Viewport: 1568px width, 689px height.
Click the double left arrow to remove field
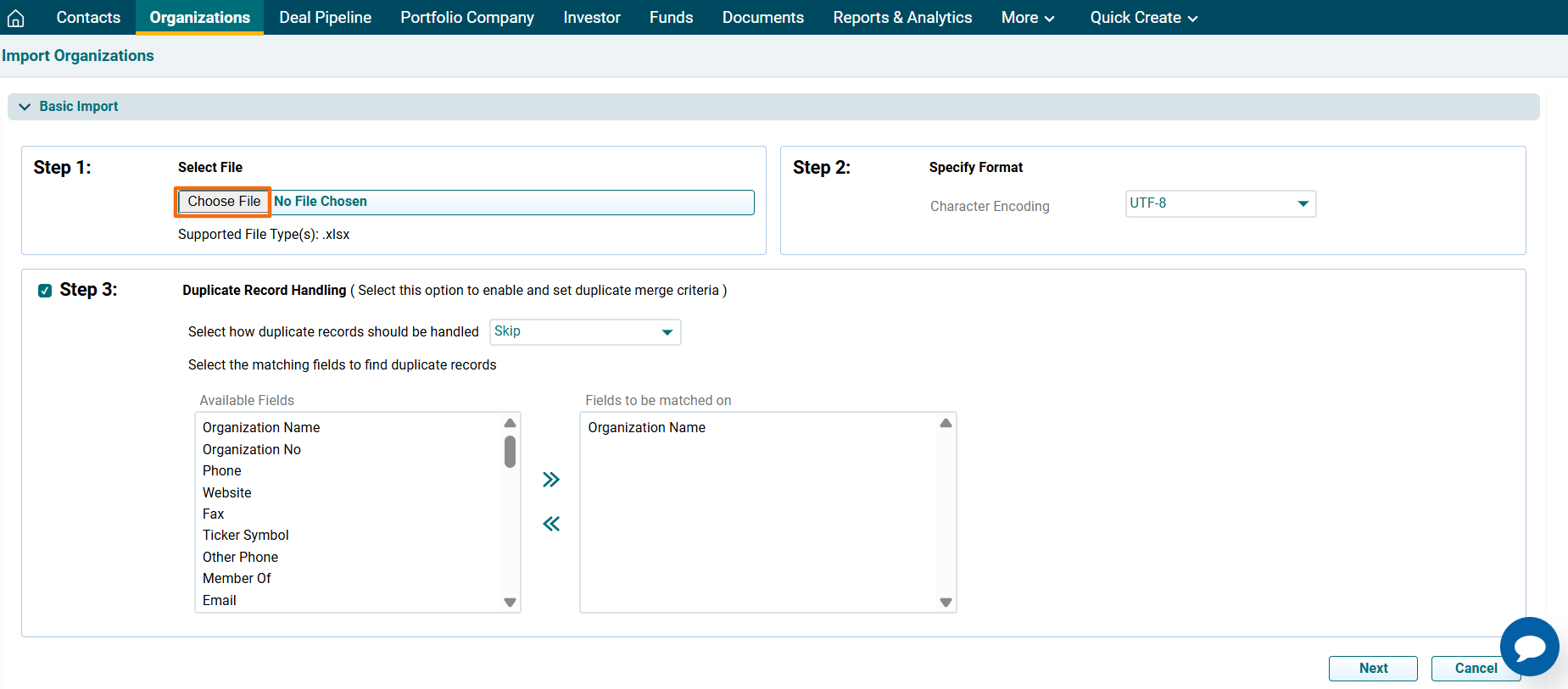(551, 524)
